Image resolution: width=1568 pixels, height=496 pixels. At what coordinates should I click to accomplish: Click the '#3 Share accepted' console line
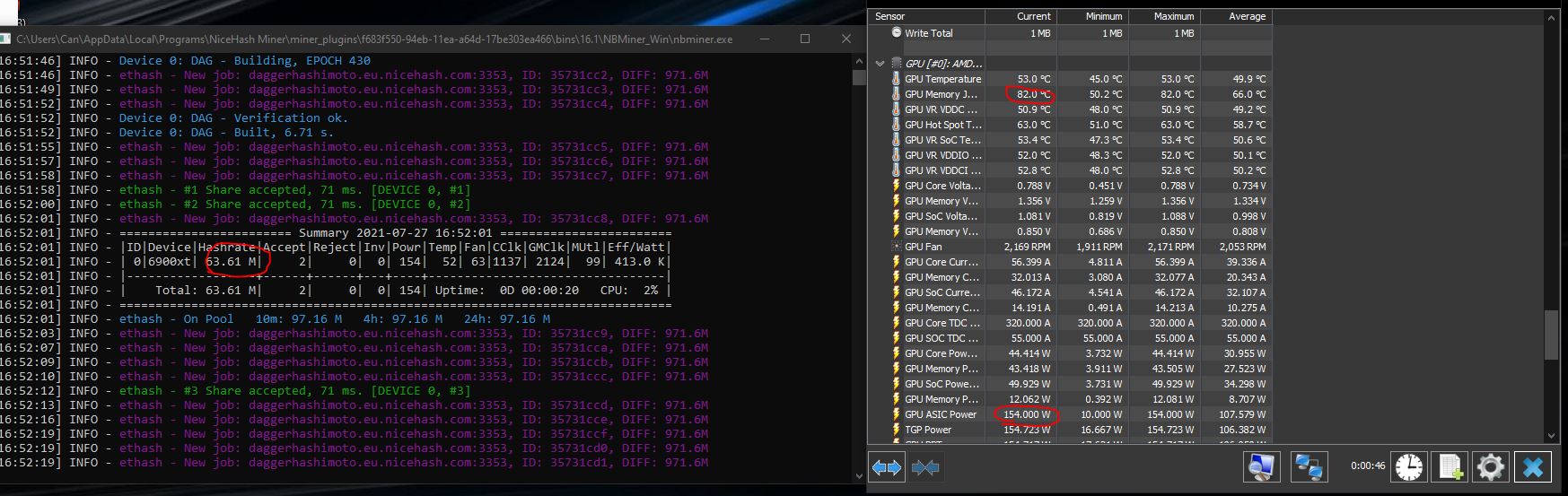pyautogui.click(x=294, y=391)
